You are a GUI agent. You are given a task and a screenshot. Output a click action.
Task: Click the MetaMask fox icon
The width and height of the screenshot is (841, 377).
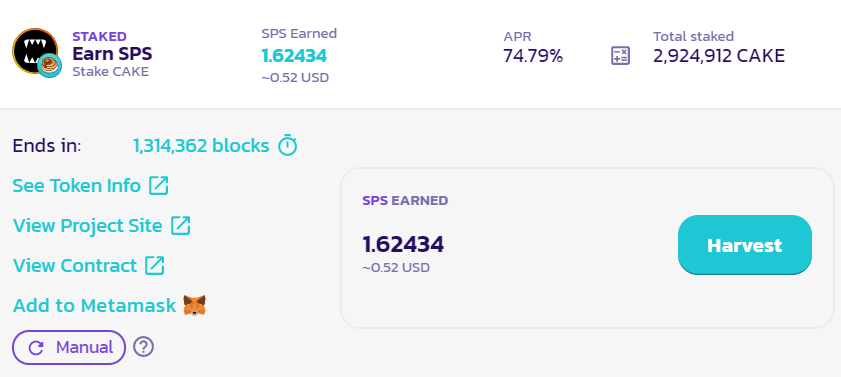point(194,305)
